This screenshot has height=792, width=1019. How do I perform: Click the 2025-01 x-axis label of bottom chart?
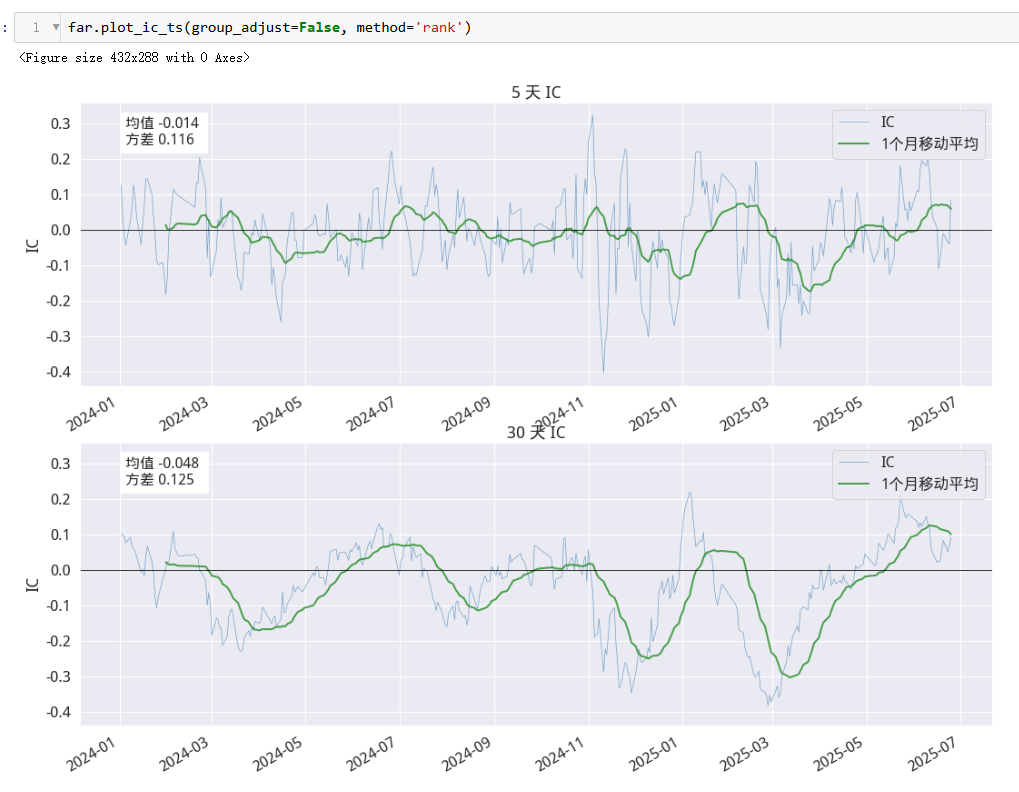tap(653, 754)
